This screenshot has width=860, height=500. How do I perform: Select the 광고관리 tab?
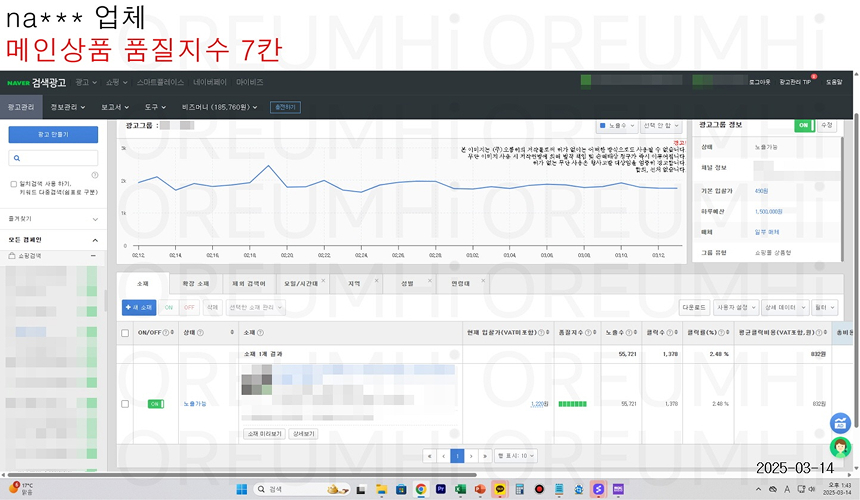(x=21, y=107)
